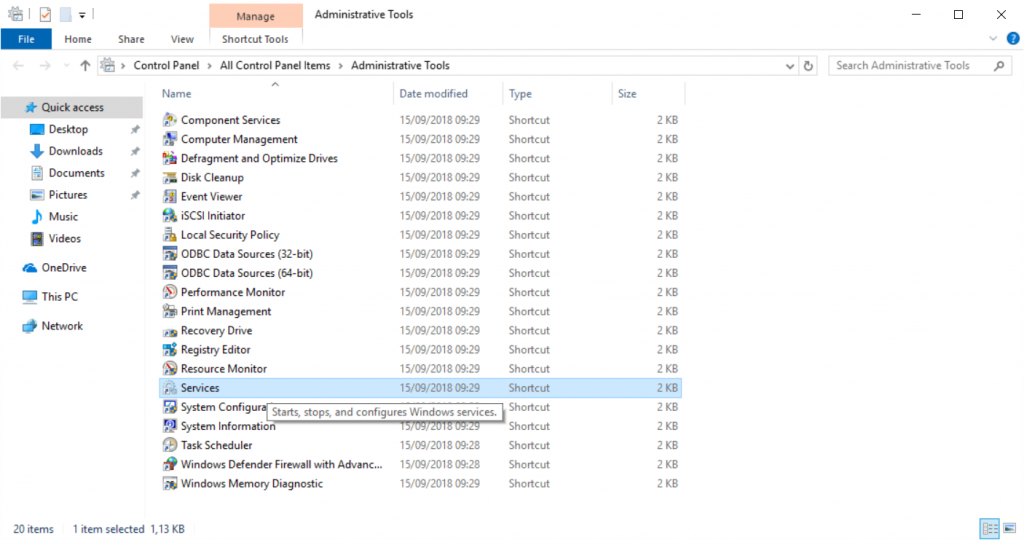Open Music in the navigation pane

[63, 217]
